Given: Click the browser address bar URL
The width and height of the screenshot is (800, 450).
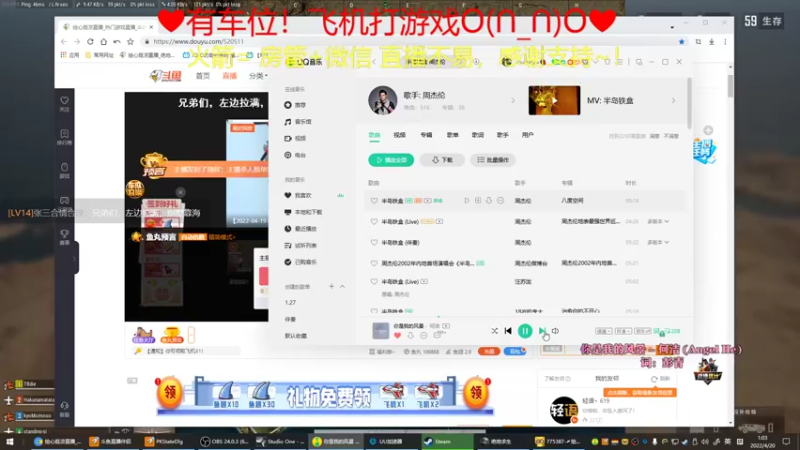Looking at the screenshot, I should [x=198, y=41].
